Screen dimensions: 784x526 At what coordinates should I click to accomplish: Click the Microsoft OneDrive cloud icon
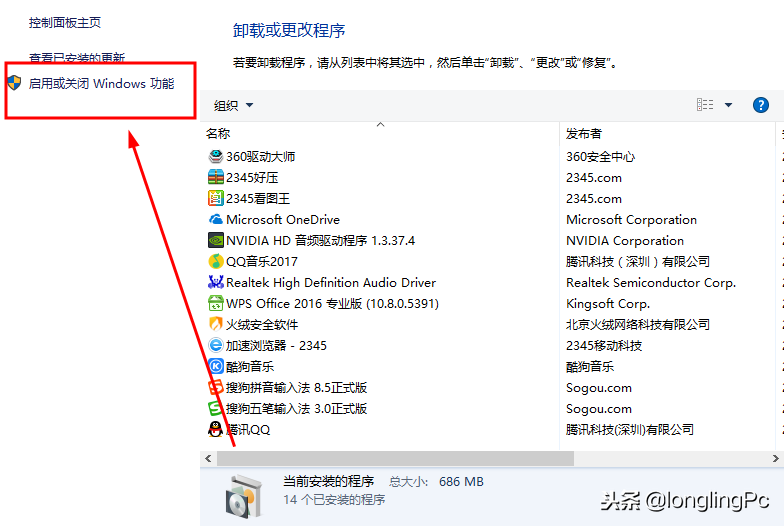click(215, 219)
